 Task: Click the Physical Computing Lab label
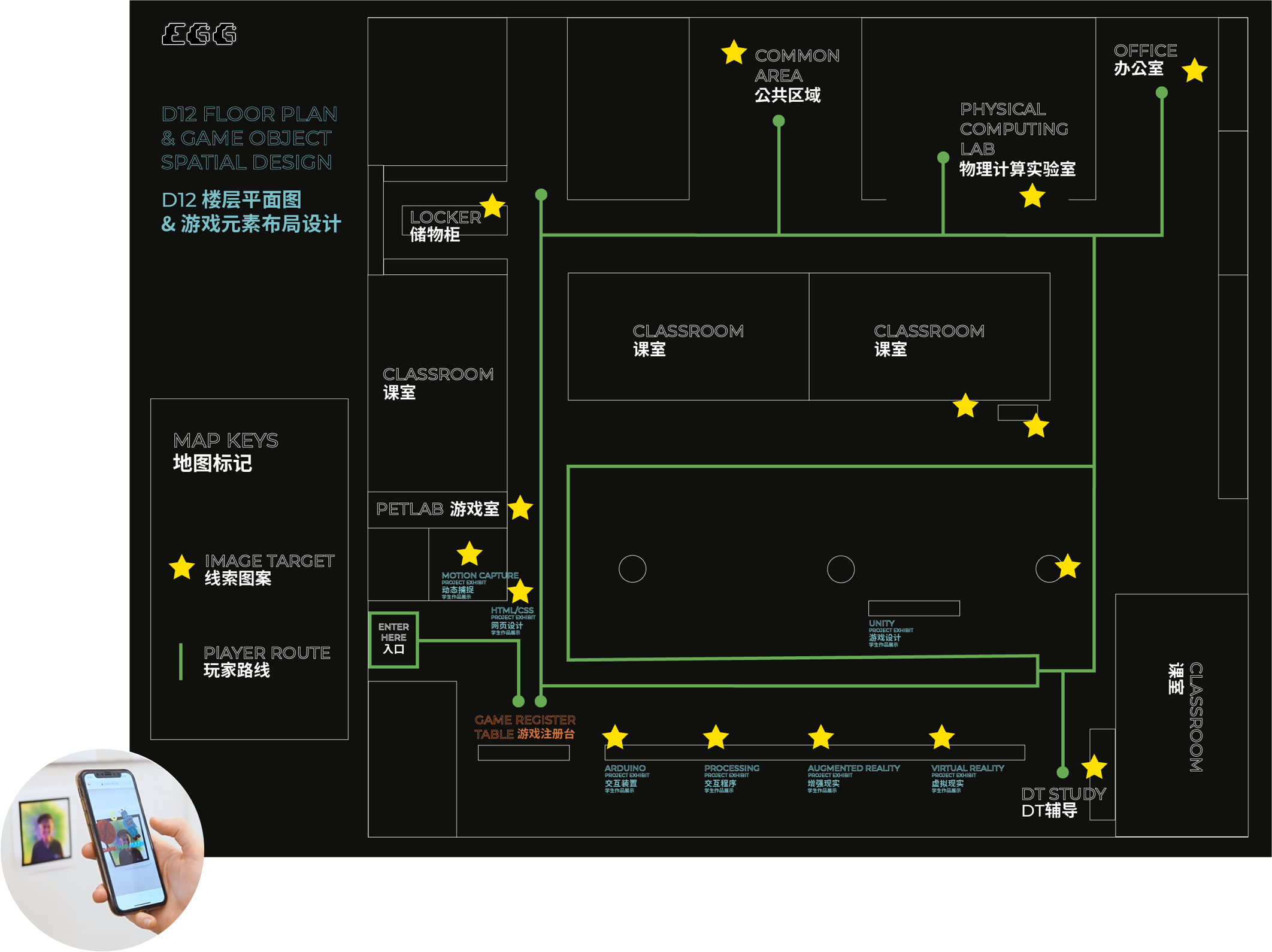tap(1017, 140)
